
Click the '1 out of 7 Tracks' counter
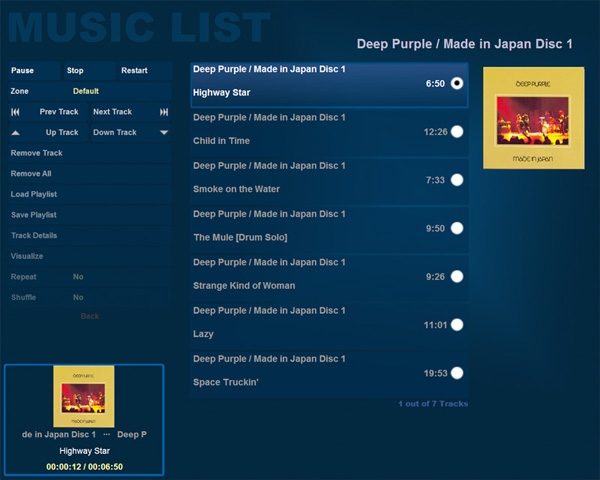click(x=433, y=404)
